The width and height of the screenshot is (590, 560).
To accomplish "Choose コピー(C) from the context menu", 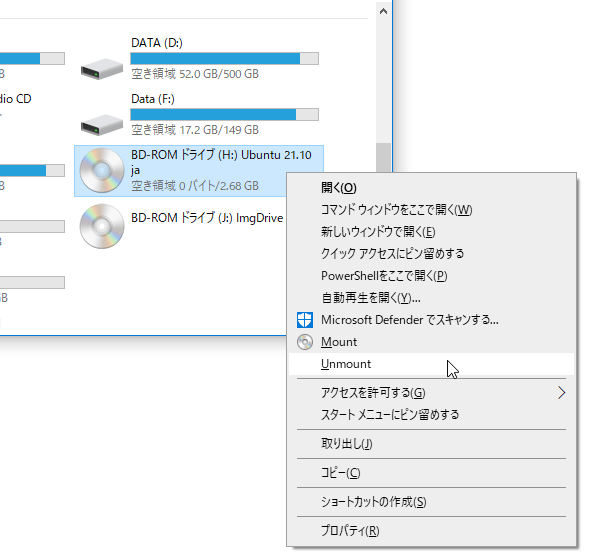I will [x=431, y=473].
